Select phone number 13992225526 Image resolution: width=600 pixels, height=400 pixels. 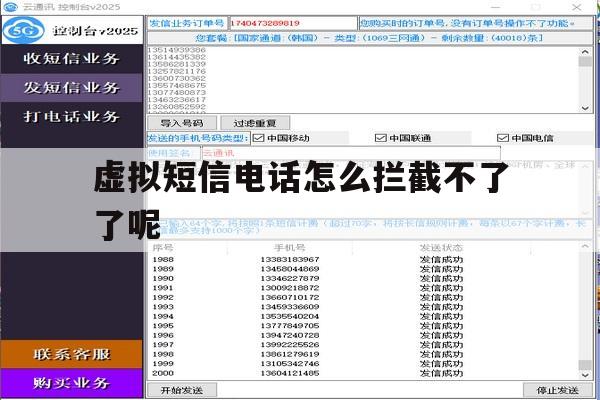[290, 344]
